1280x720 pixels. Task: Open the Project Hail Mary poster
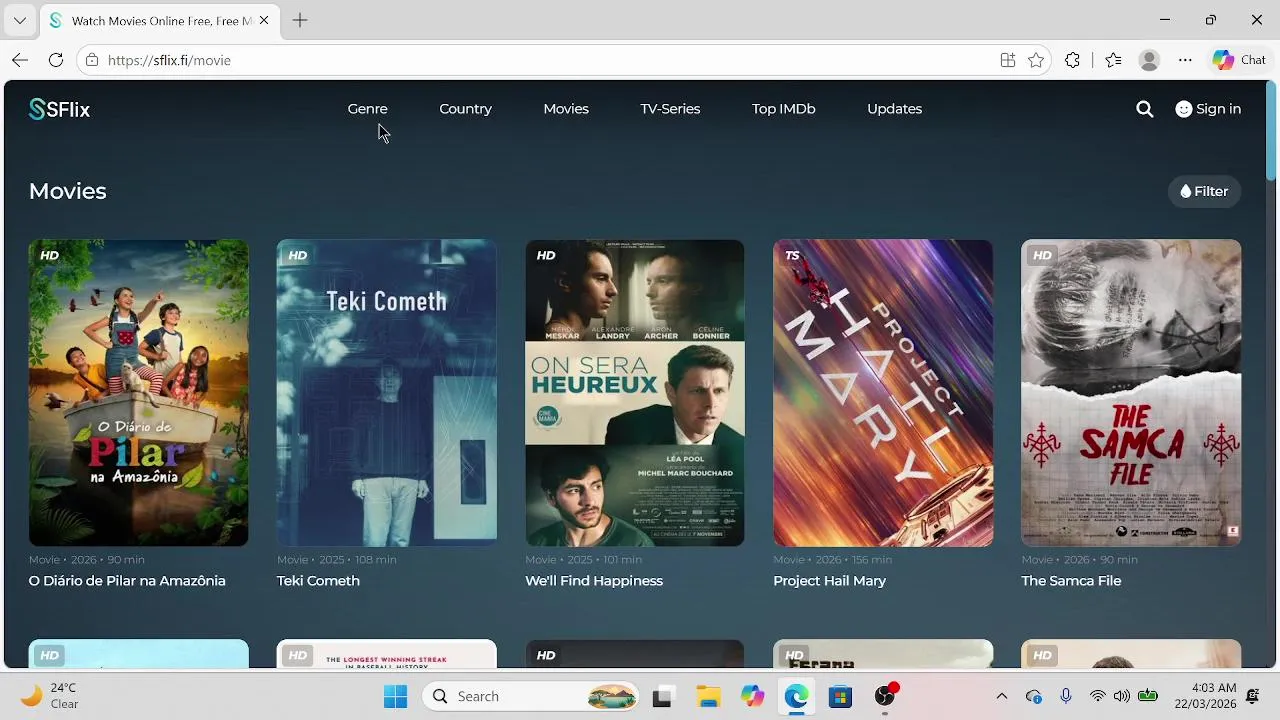[x=883, y=393]
